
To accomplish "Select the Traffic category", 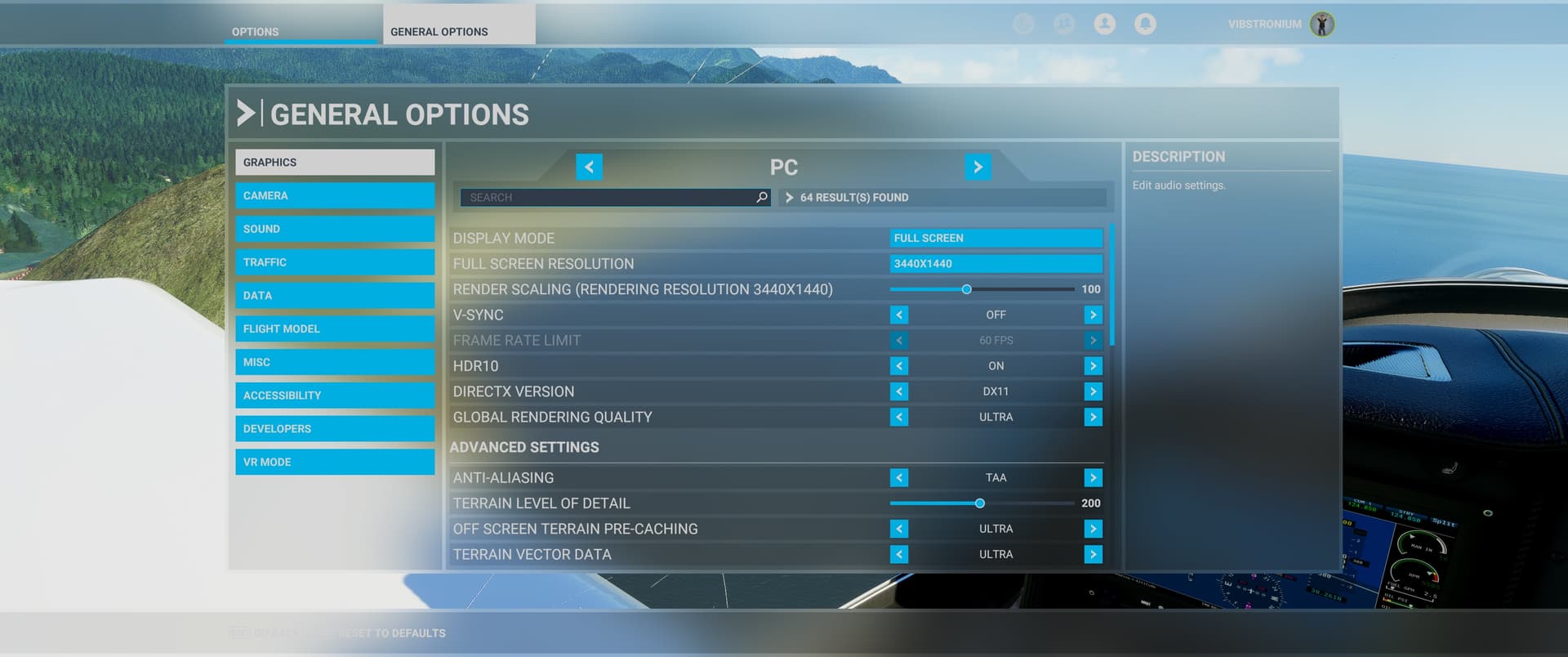I will coord(335,262).
